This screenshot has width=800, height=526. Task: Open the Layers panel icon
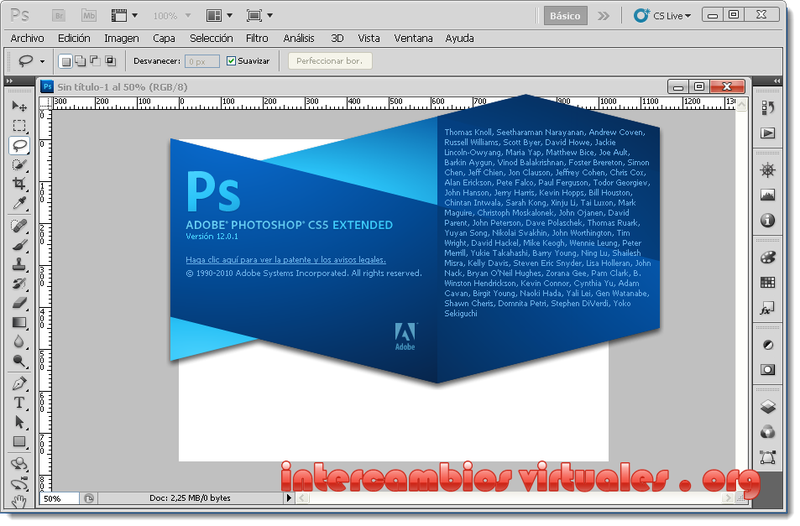tap(767, 407)
